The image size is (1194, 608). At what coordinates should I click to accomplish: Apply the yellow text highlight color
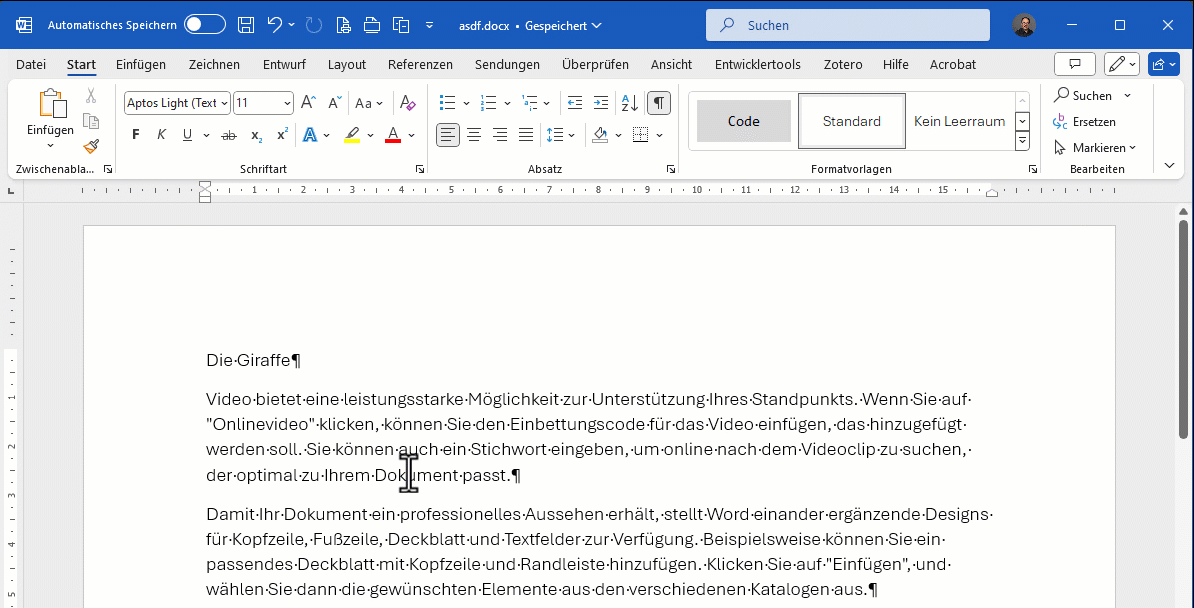[x=351, y=135]
